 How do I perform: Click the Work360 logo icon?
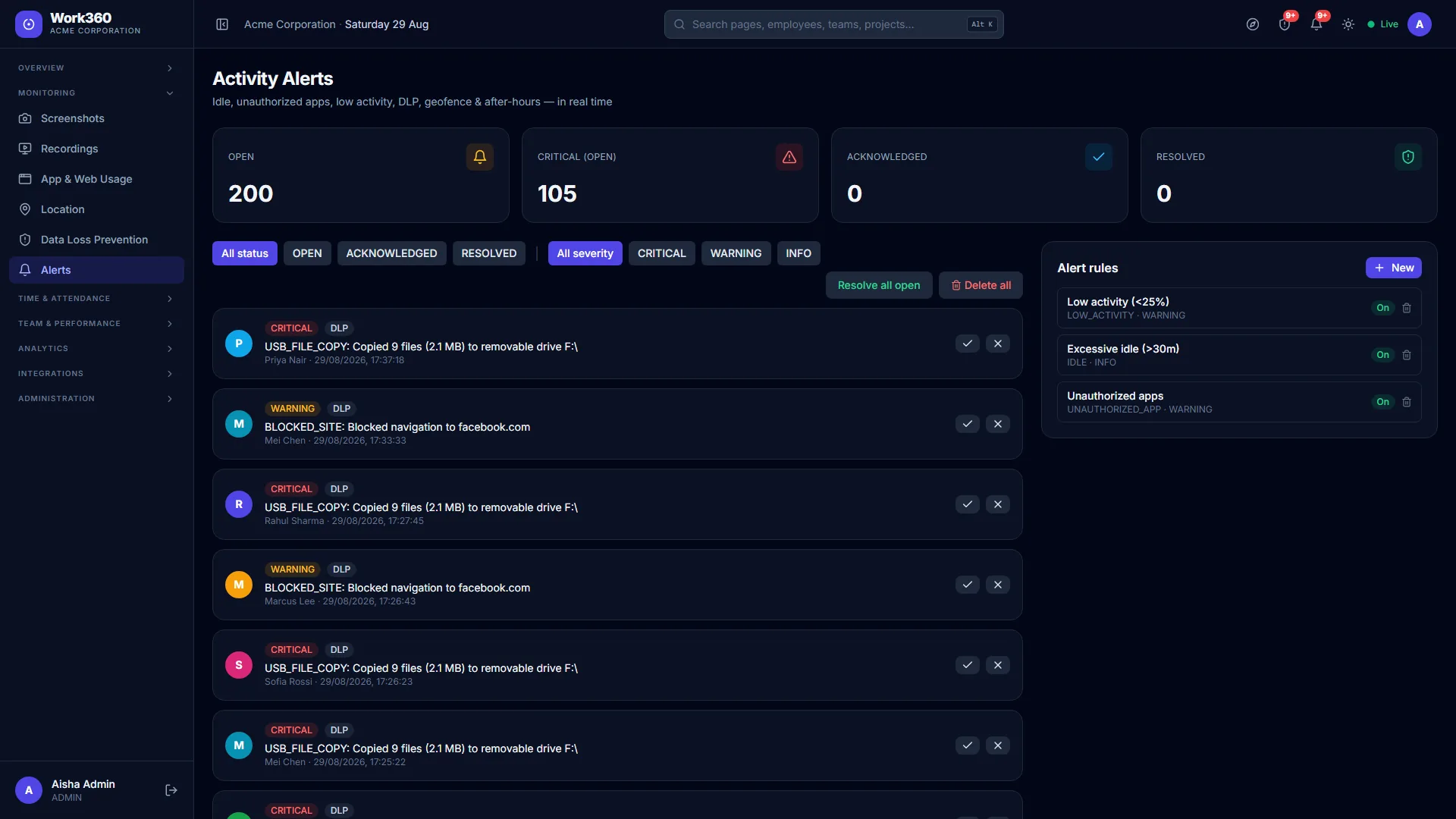(x=29, y=24)
